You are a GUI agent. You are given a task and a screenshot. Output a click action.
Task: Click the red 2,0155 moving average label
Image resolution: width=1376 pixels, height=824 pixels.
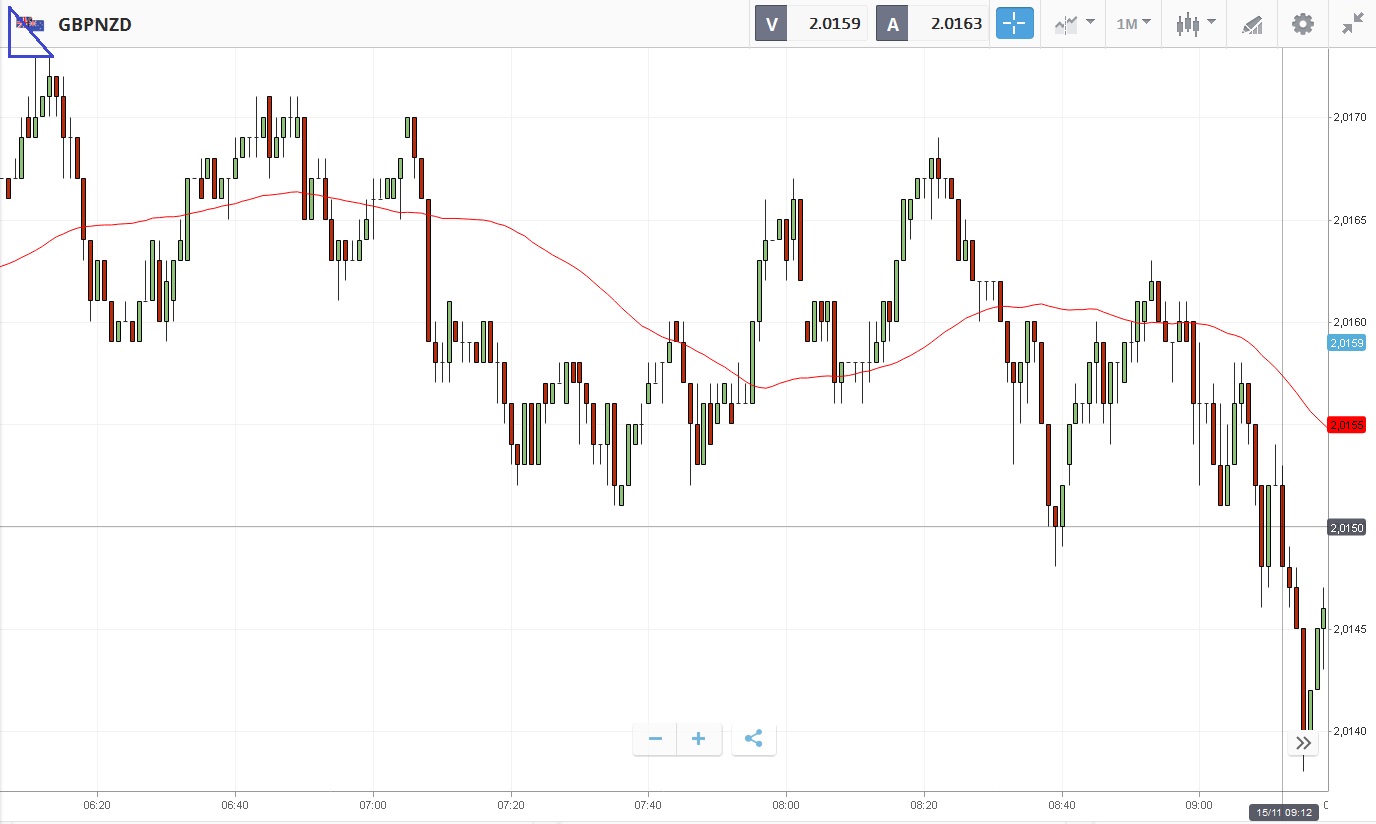(x=1346, y=425)
